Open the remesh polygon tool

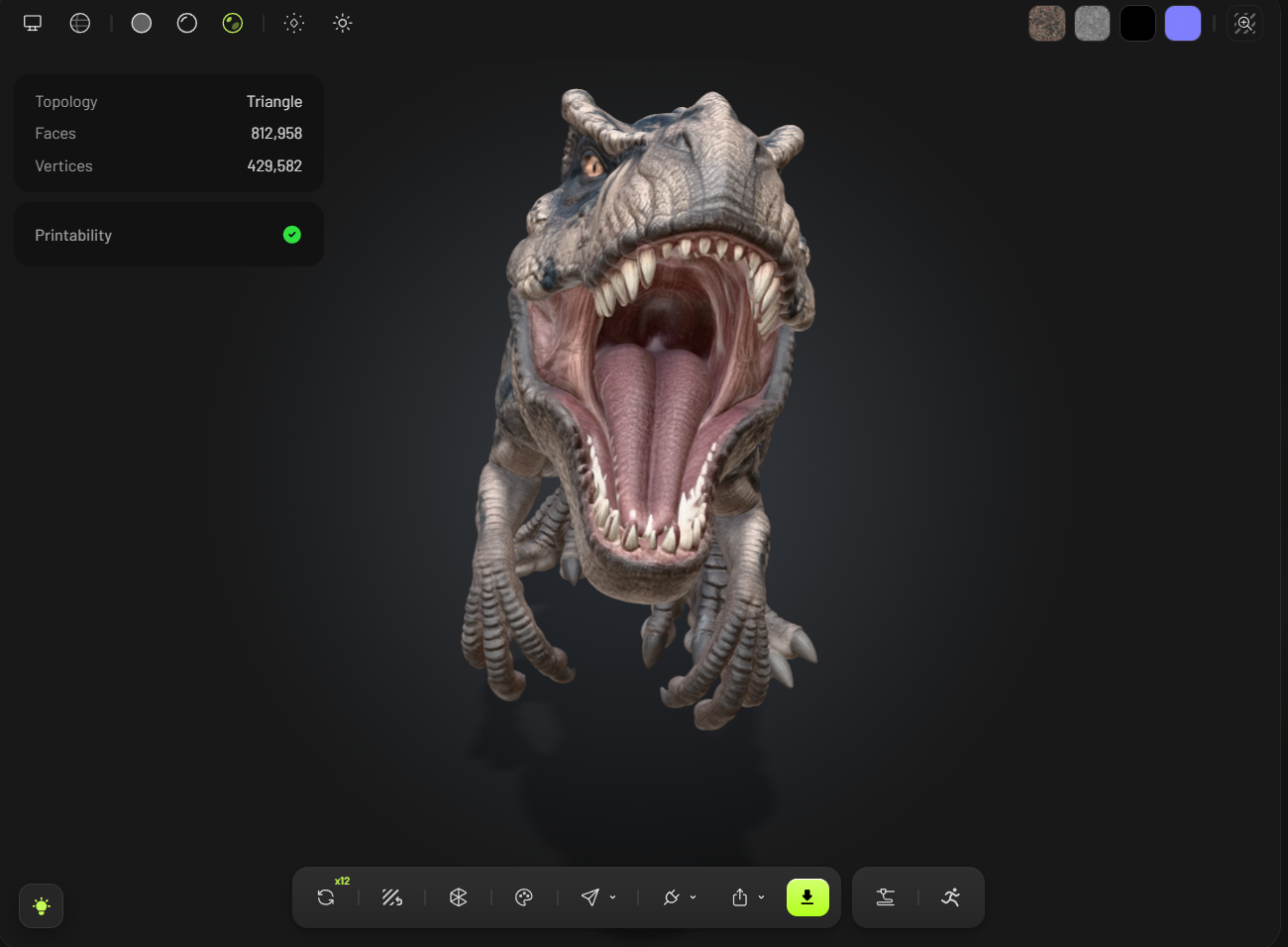tap(458, 897)
